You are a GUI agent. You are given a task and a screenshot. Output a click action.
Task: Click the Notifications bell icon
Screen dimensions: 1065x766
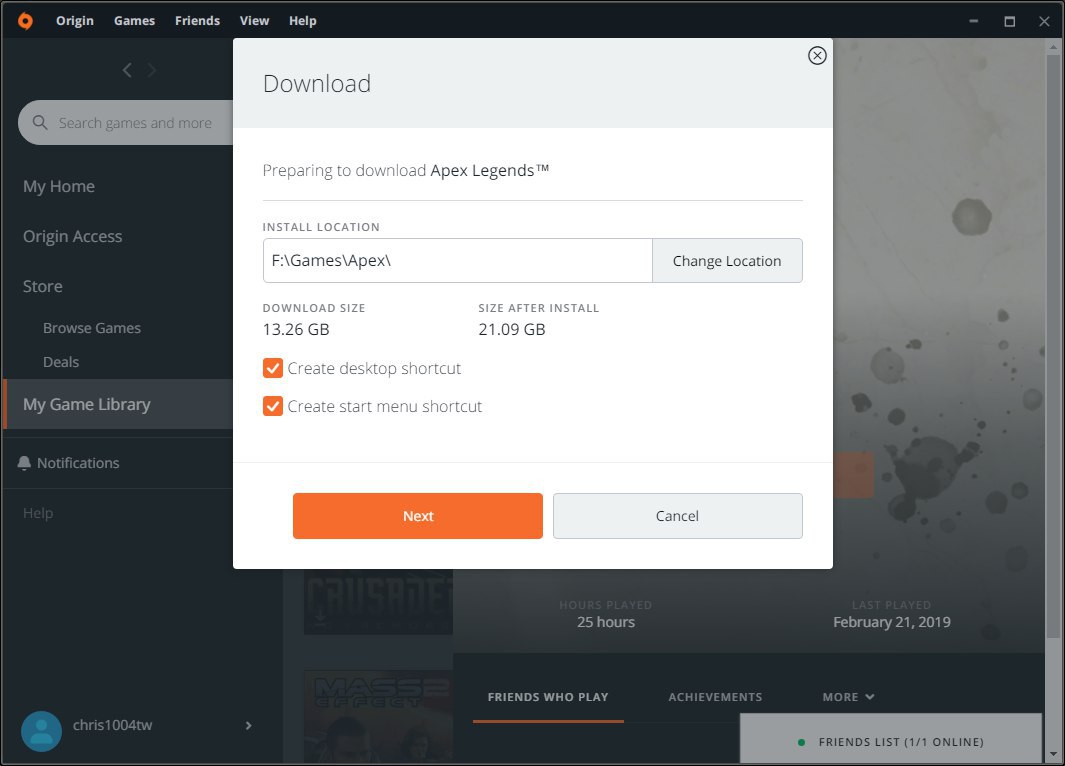tap(25, 463)
